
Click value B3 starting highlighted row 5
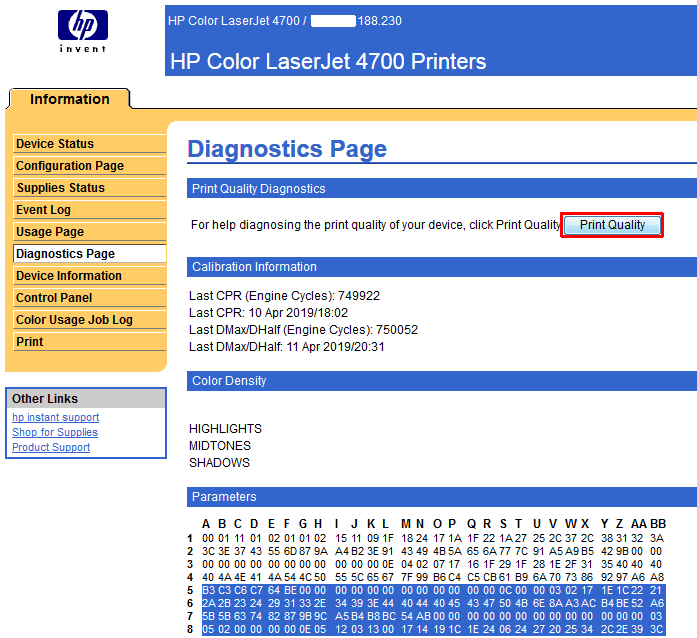click(208, 590)
